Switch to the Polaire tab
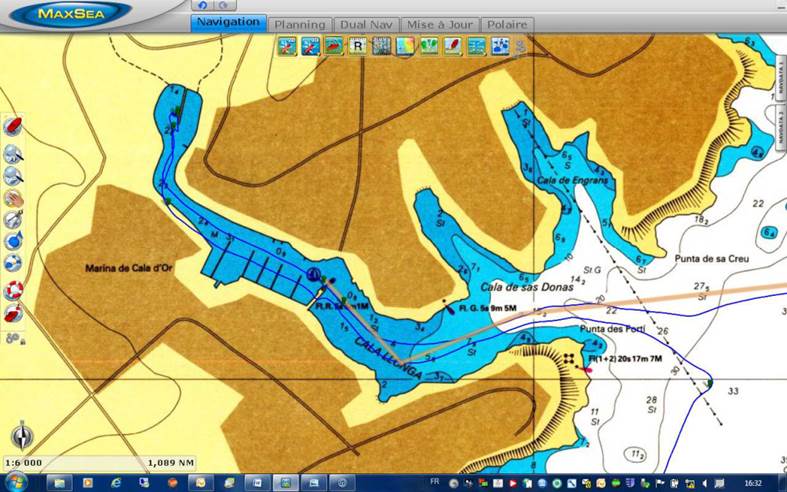Screen dimensions: 787x492 506,24
